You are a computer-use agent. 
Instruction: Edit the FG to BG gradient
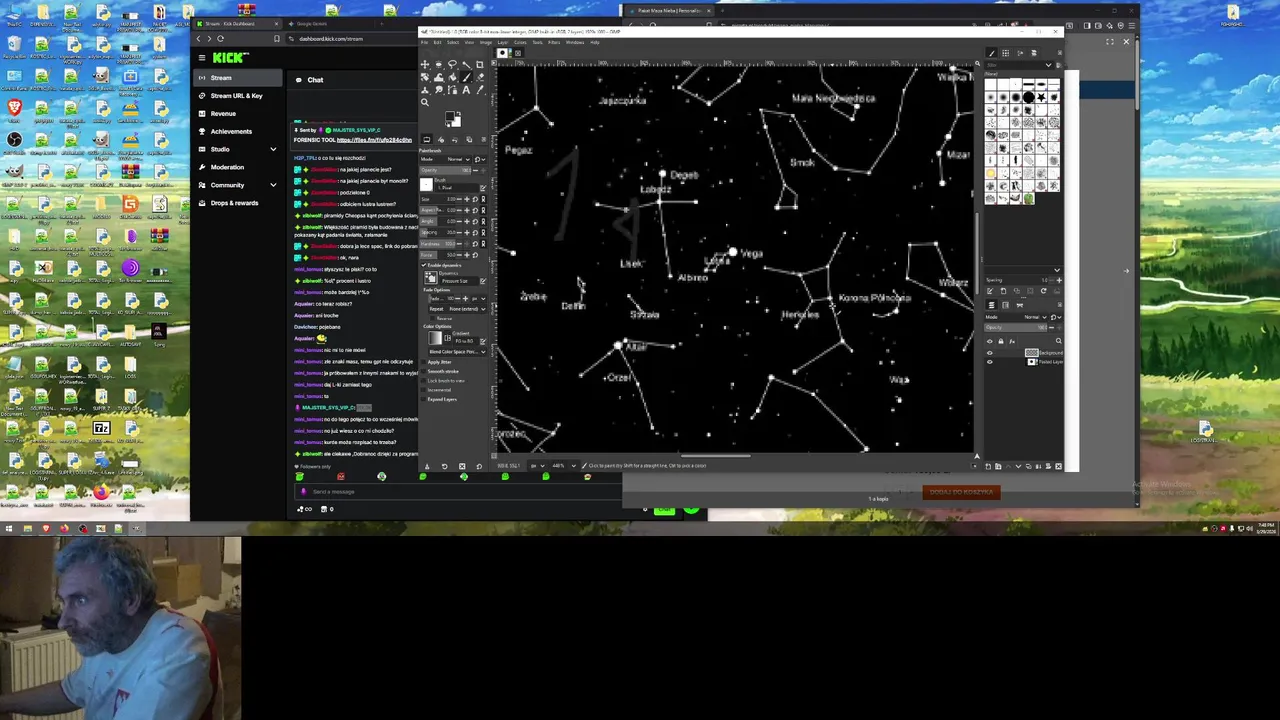[x=483, y=341]
